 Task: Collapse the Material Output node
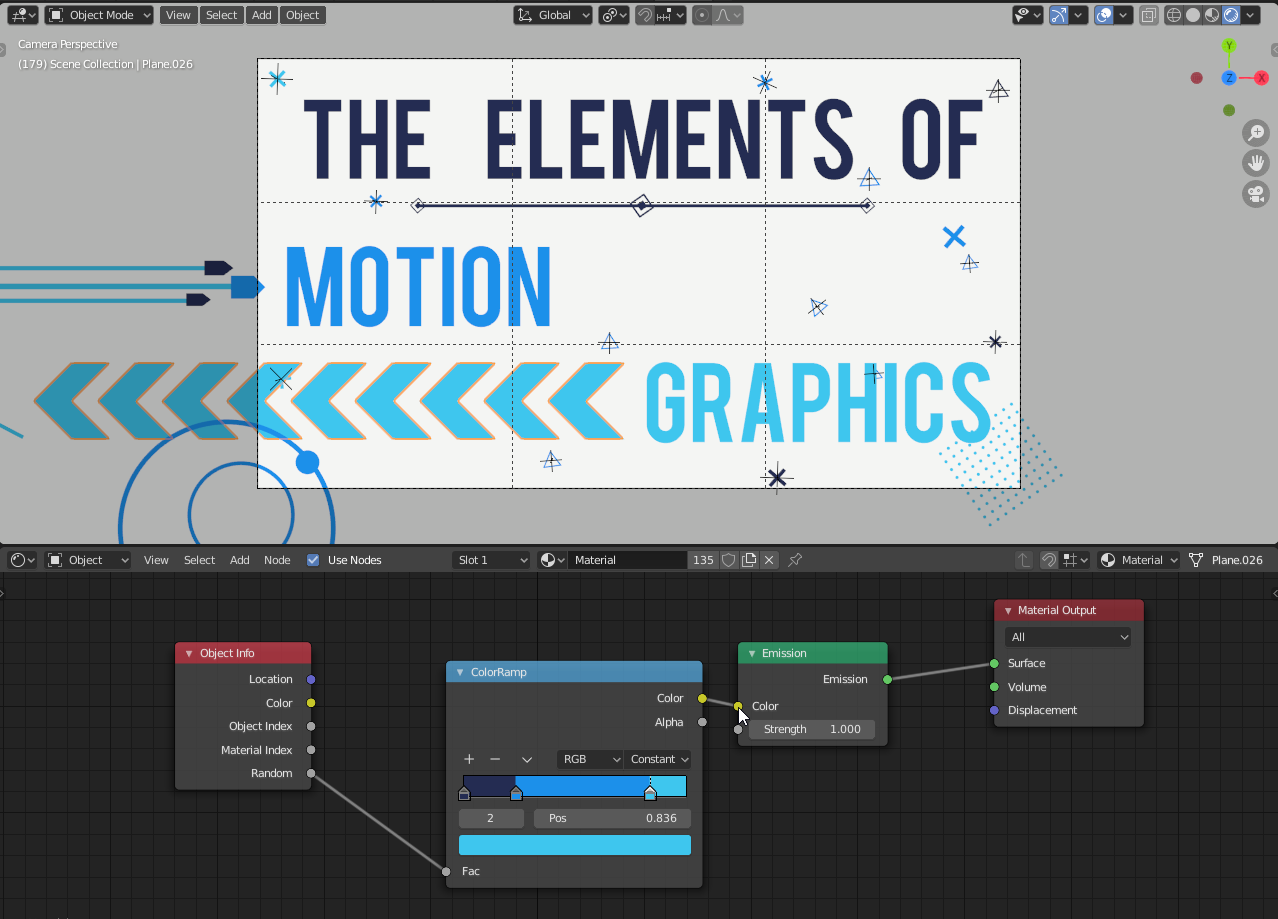(1008, 610)
